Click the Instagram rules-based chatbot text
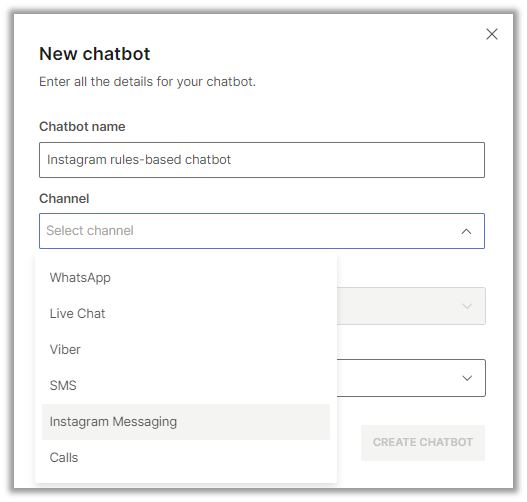 pyautogui.click(x=139, y=160)
